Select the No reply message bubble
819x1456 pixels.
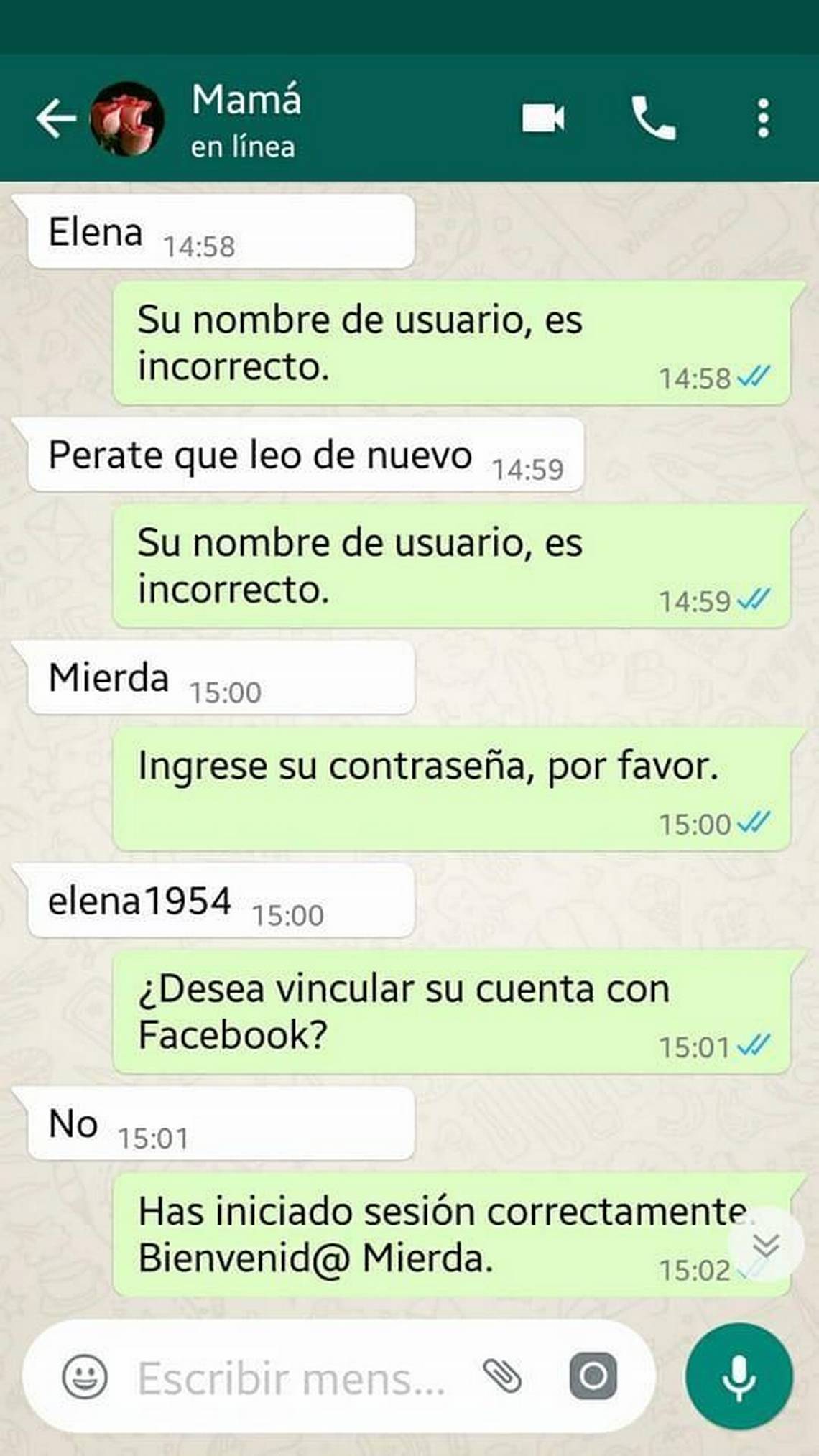(221, 1123)
